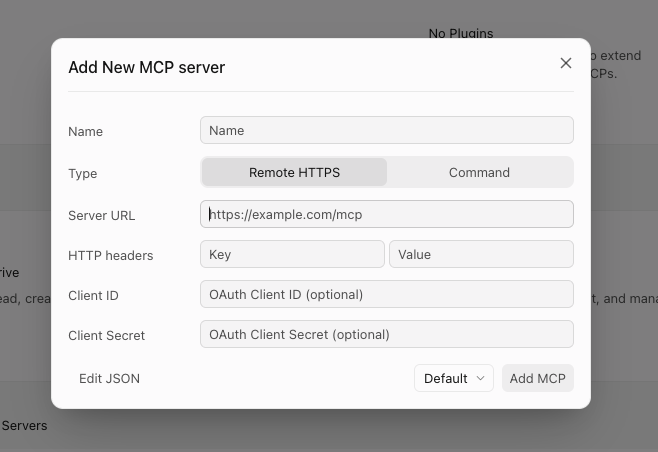Click the Client Secret label
Image resolution: width=658 pixels, height=452 pixels.
coord(106,335)
